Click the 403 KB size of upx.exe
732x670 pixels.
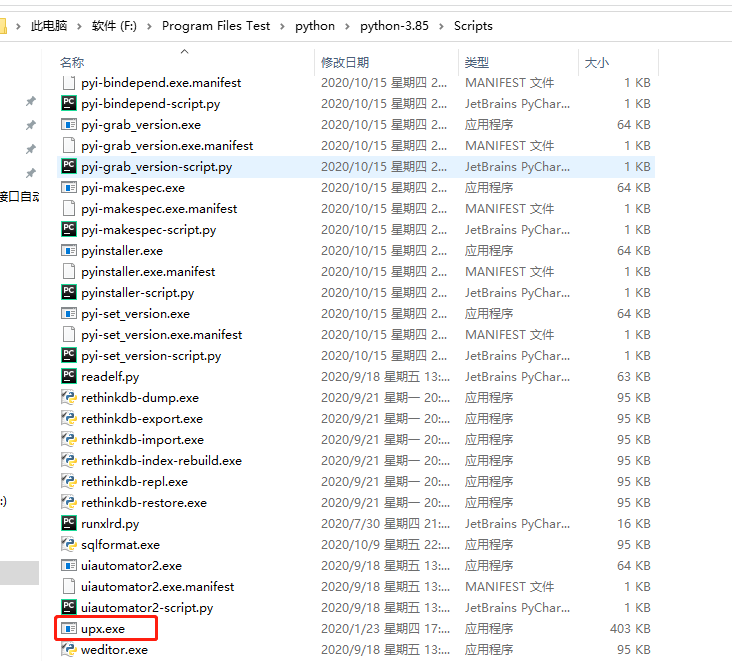click(630, 628)
